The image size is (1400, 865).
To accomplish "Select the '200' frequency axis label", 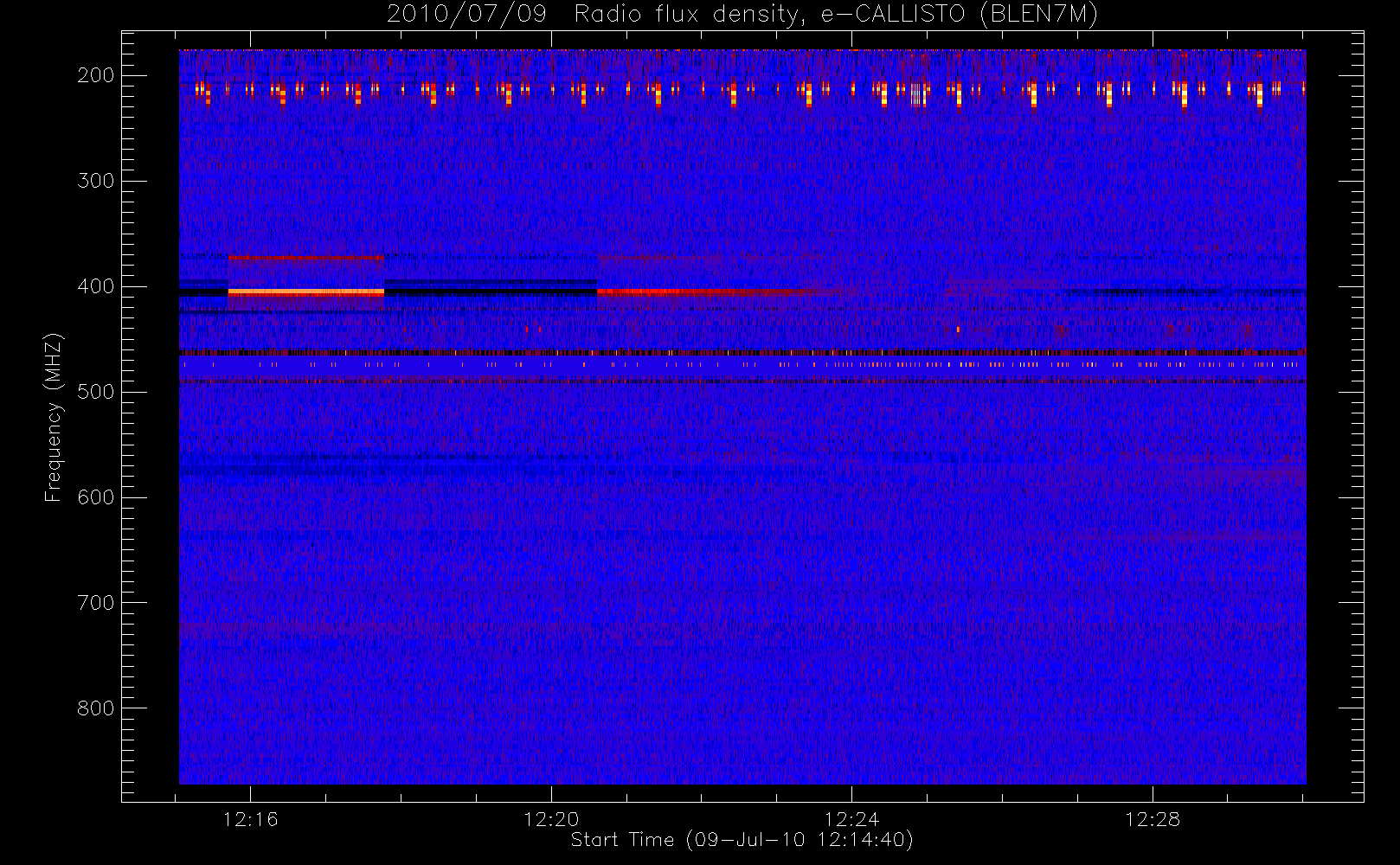I will (x=96, y=75).
